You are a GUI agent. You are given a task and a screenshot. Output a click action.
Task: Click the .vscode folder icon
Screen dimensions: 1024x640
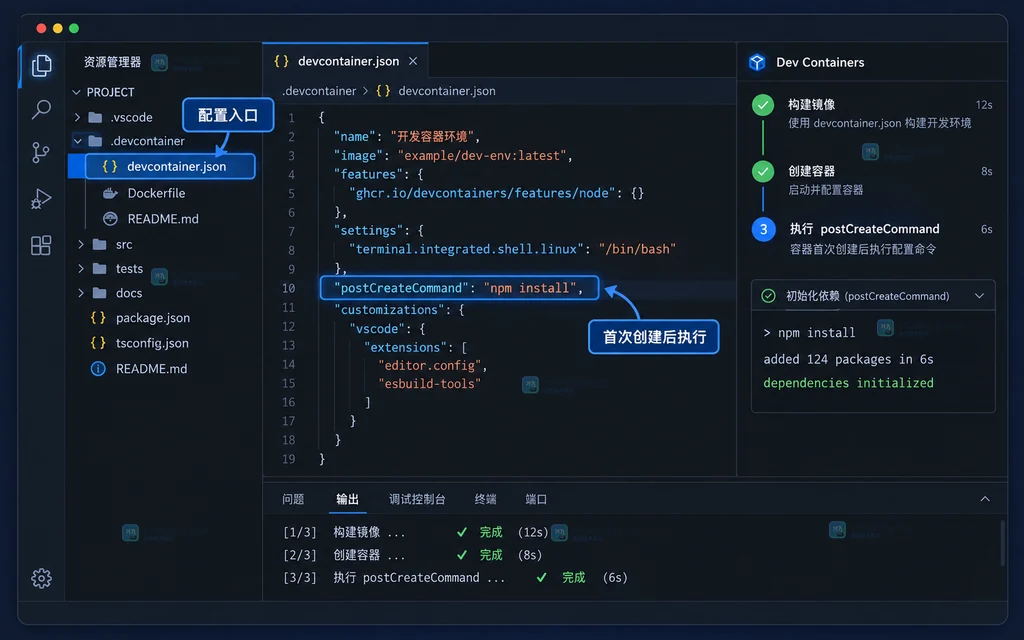coord(95,118)
